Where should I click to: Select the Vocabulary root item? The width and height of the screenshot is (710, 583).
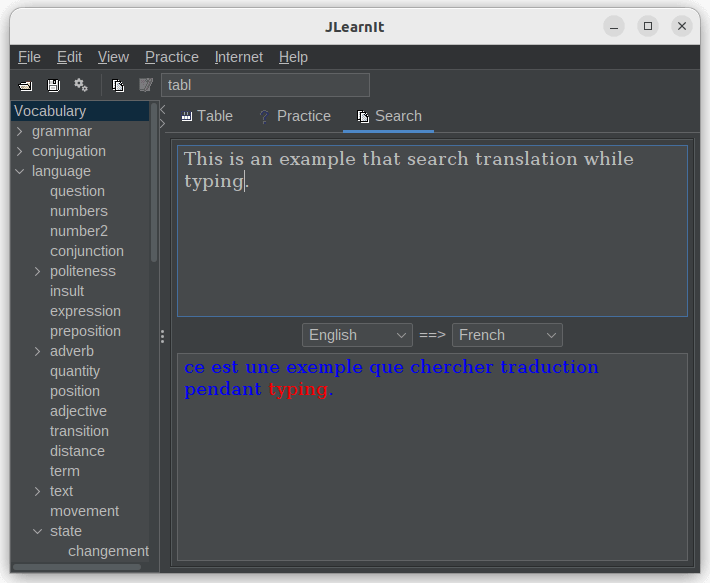tap(80, 111)
